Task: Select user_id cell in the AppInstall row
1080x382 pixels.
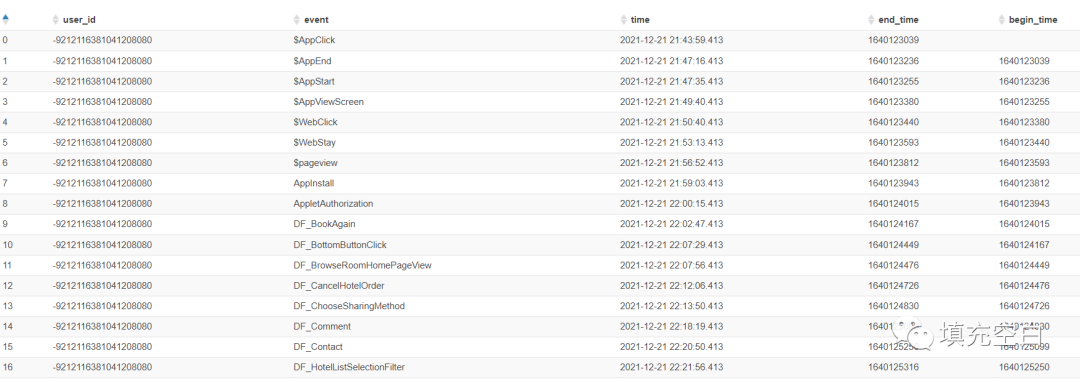Action: click(x=102, y=183)
